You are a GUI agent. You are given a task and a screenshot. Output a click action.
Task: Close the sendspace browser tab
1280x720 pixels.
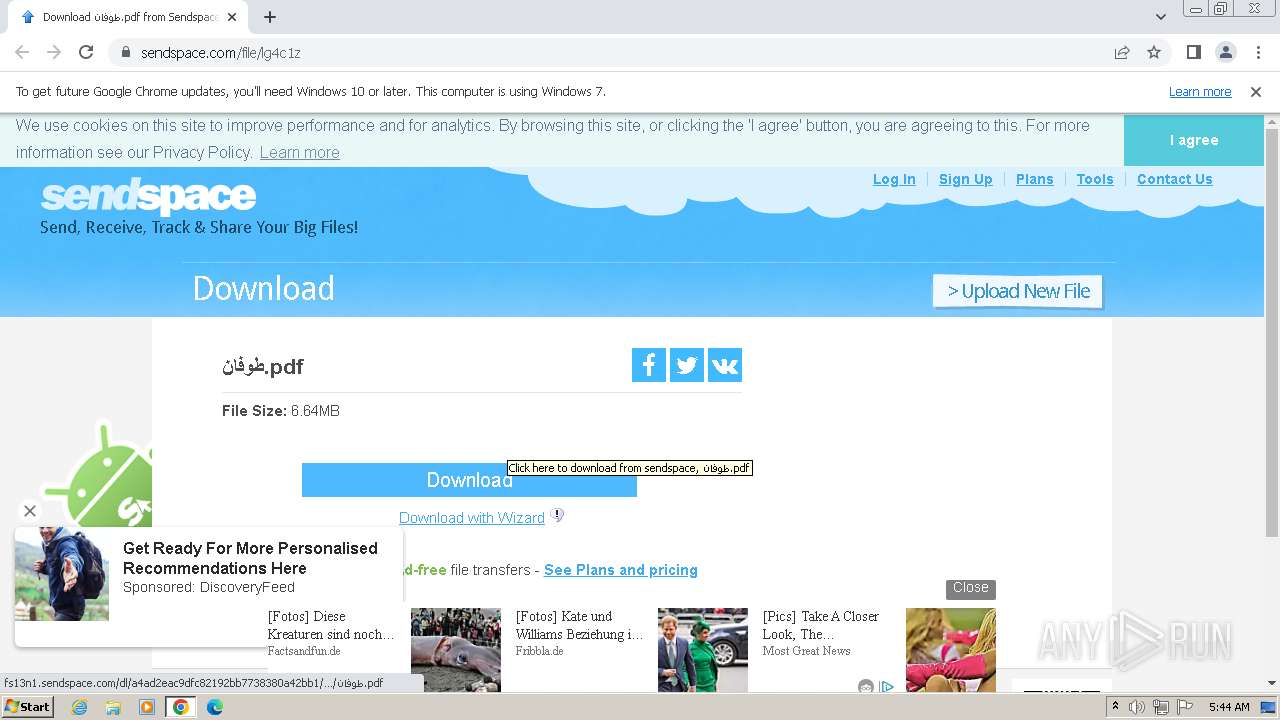click(x=232, y=17)
